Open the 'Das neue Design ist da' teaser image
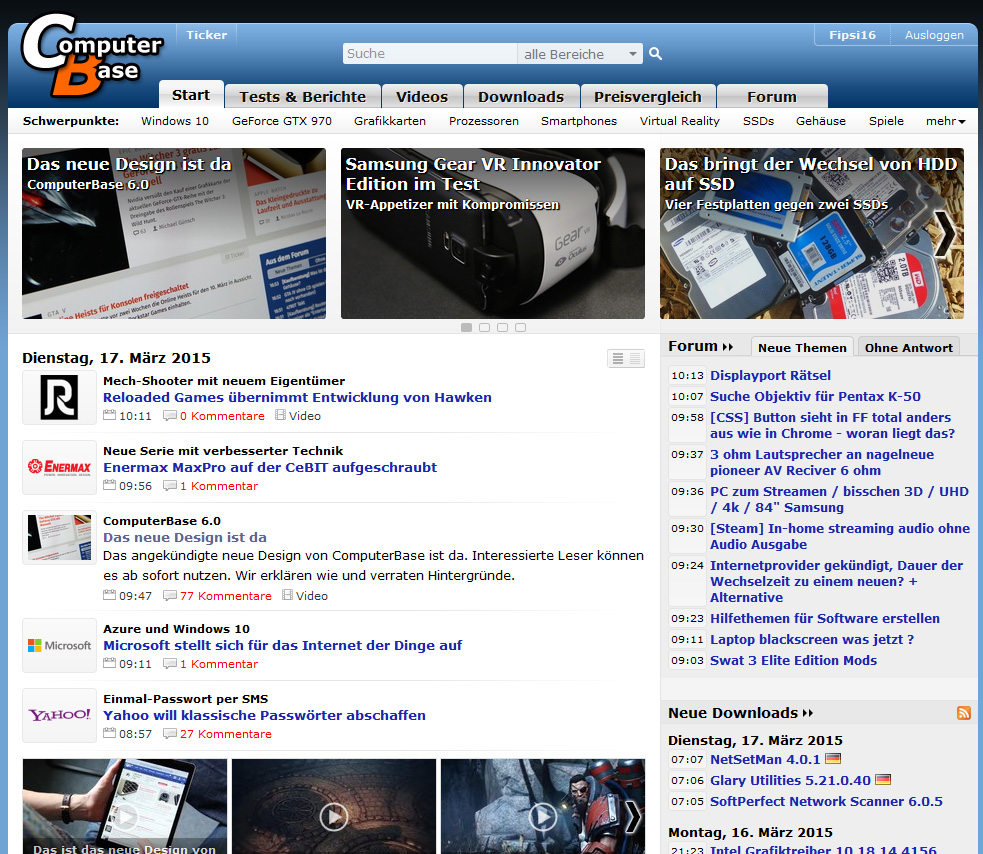Viewport: 983px width, 854px height. pyautogui.click(x=174, y=233)
